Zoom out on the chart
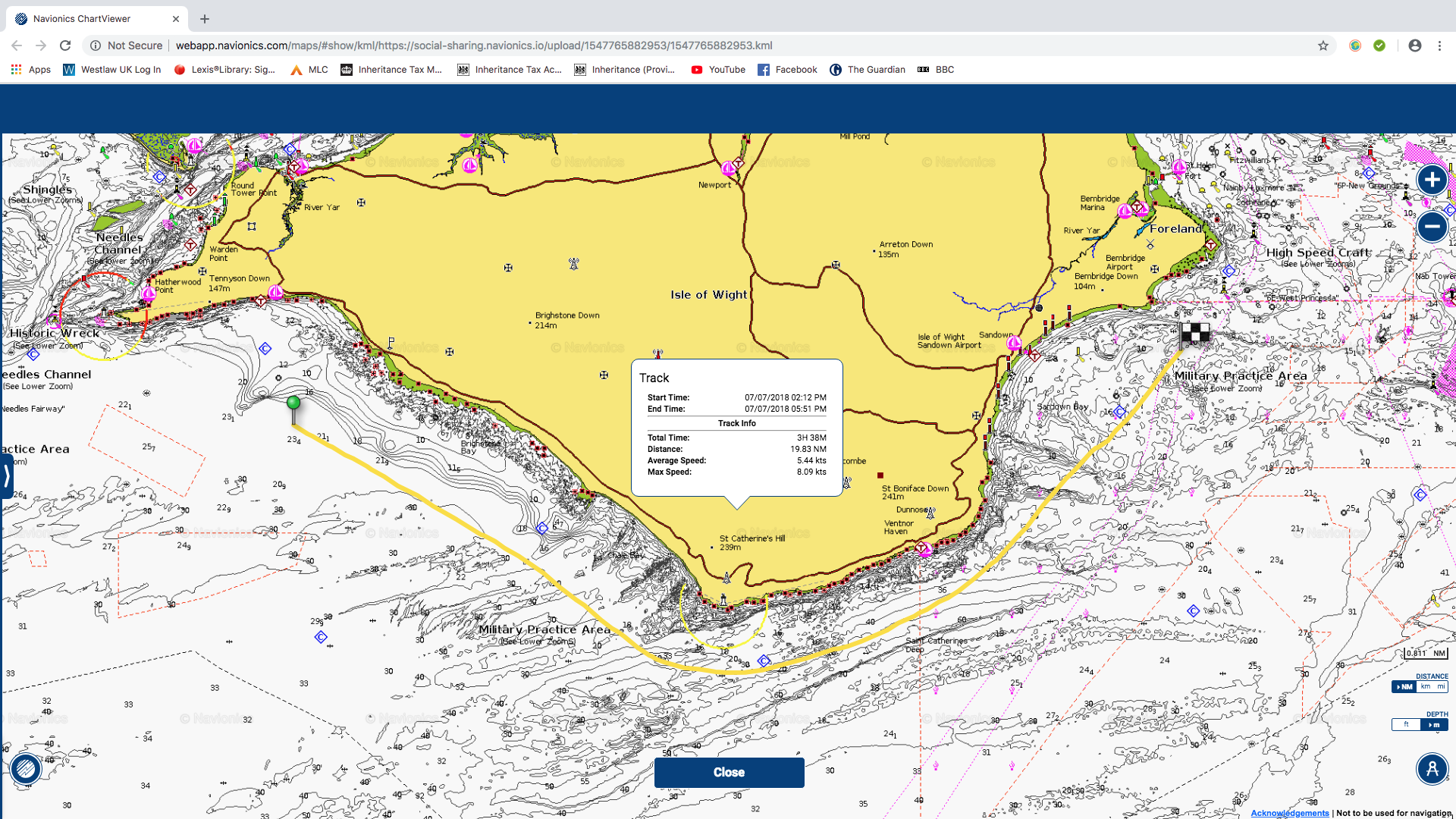The image size is (1456, 819). click(1432, 226)
